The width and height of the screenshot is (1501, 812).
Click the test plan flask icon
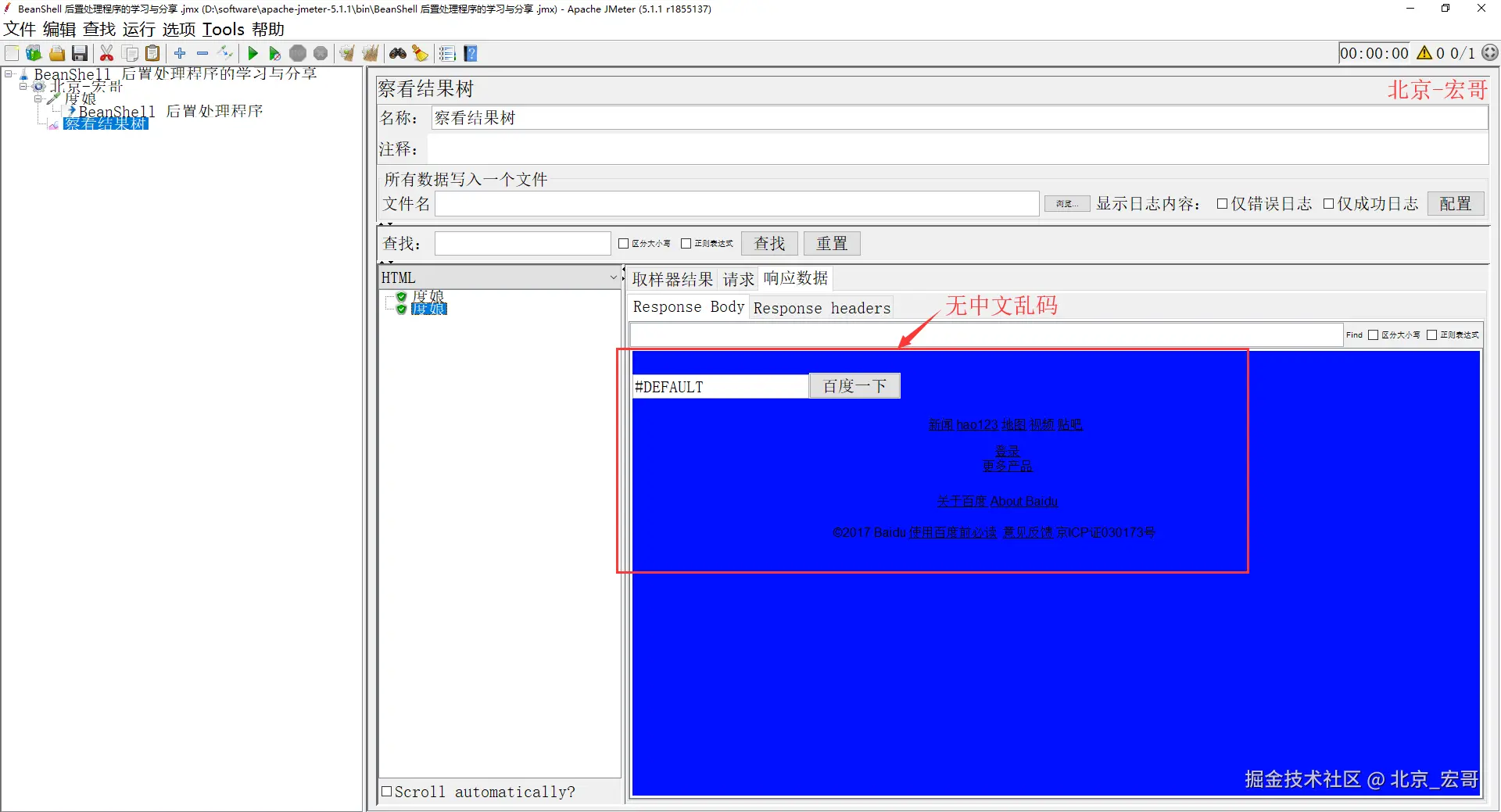point(23,74)
